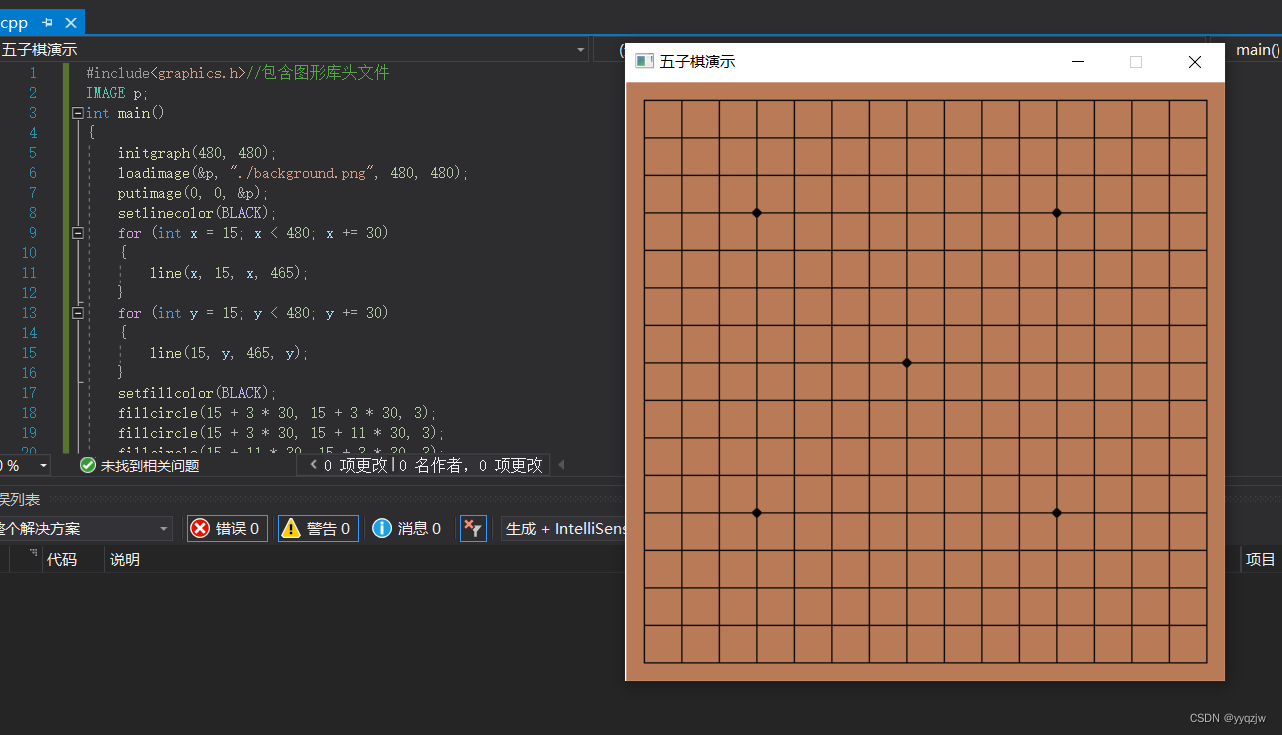Click the green no-issues checkmark icon
This screenshot has width=1282, height=735.
click(88, 465)
